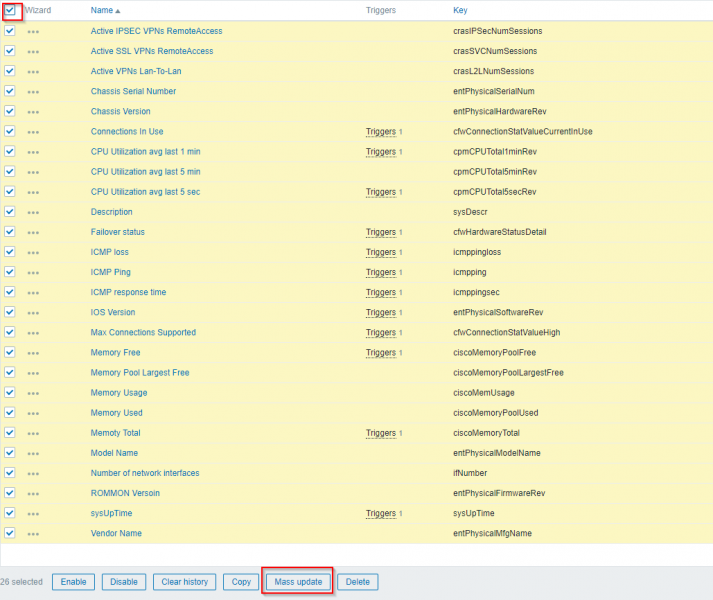
Task: Open wizard dots for Memory Used
Action: [x=33, y=413]
